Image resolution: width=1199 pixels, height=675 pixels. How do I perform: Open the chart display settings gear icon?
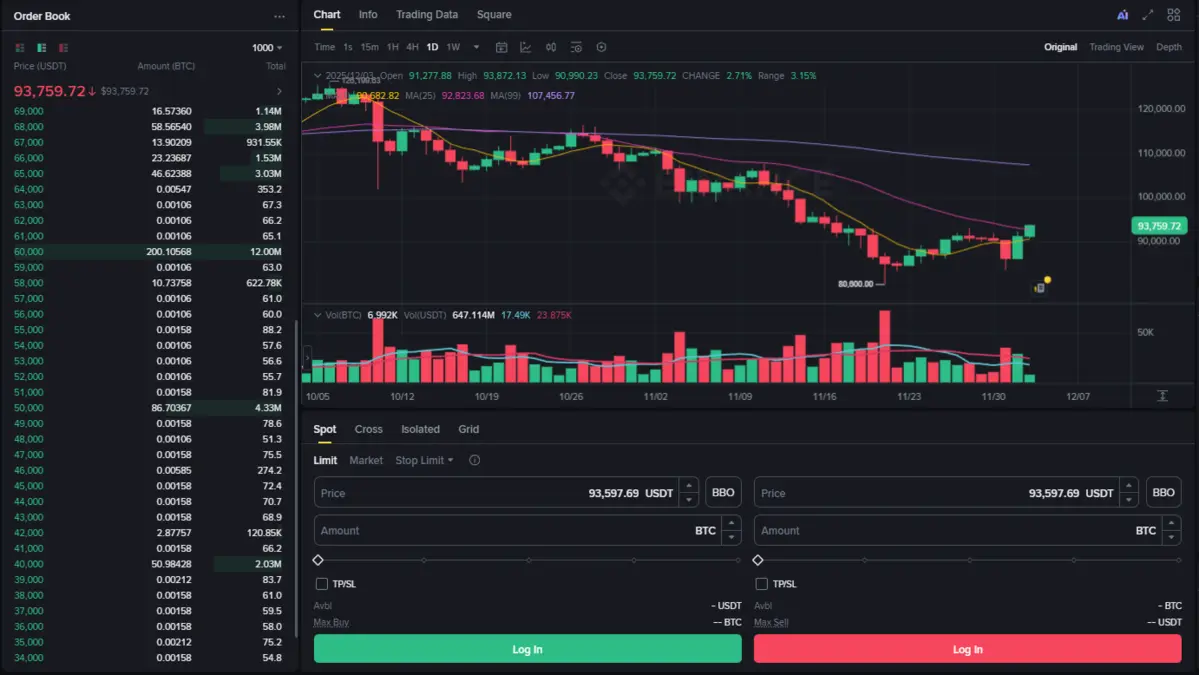click(x=601, y=47)
